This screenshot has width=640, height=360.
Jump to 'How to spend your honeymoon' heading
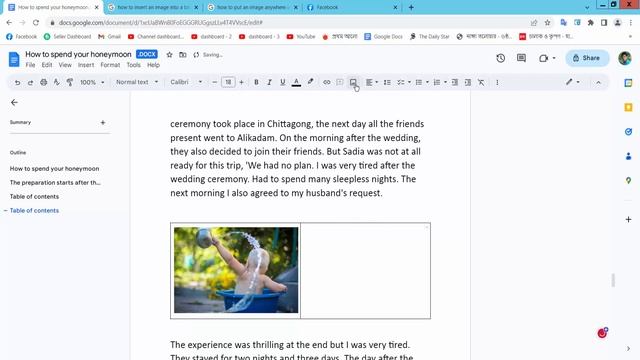coord(54,169)
